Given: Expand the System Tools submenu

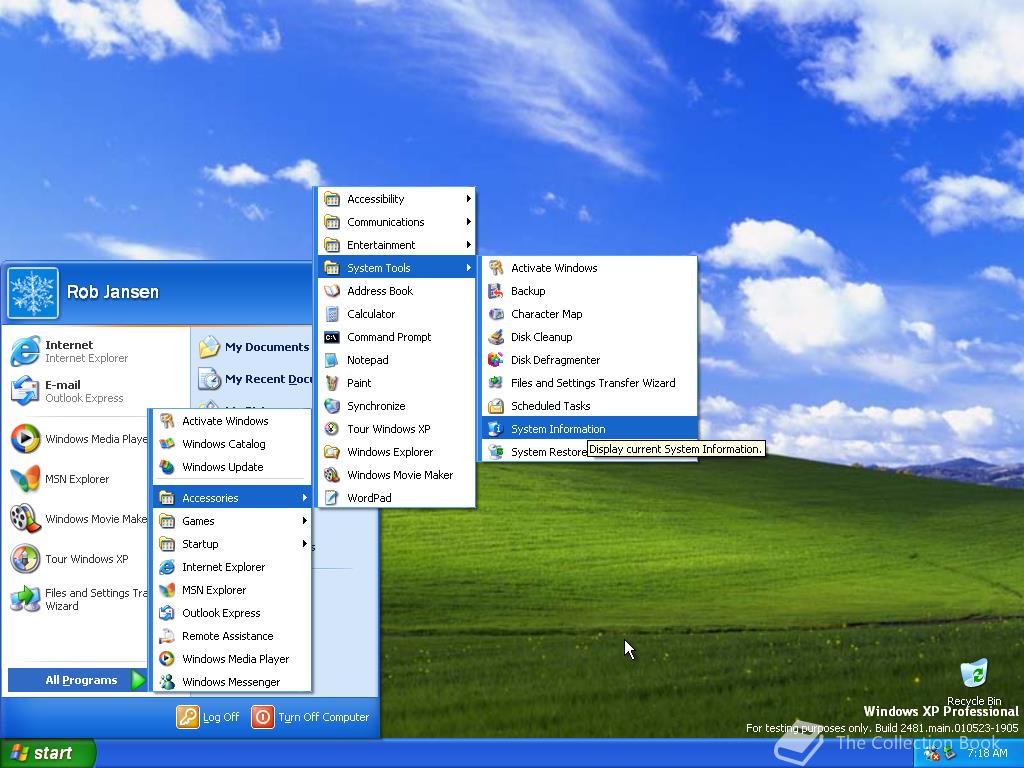Looking at the screenshot, I should click(396, 268).
